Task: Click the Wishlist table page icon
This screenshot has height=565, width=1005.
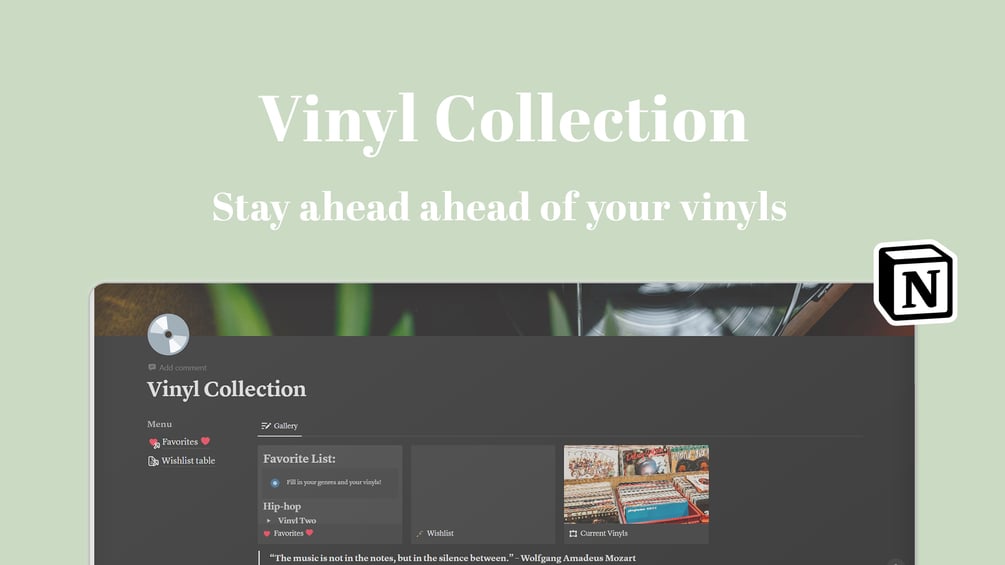Action: tap(153, 461)
